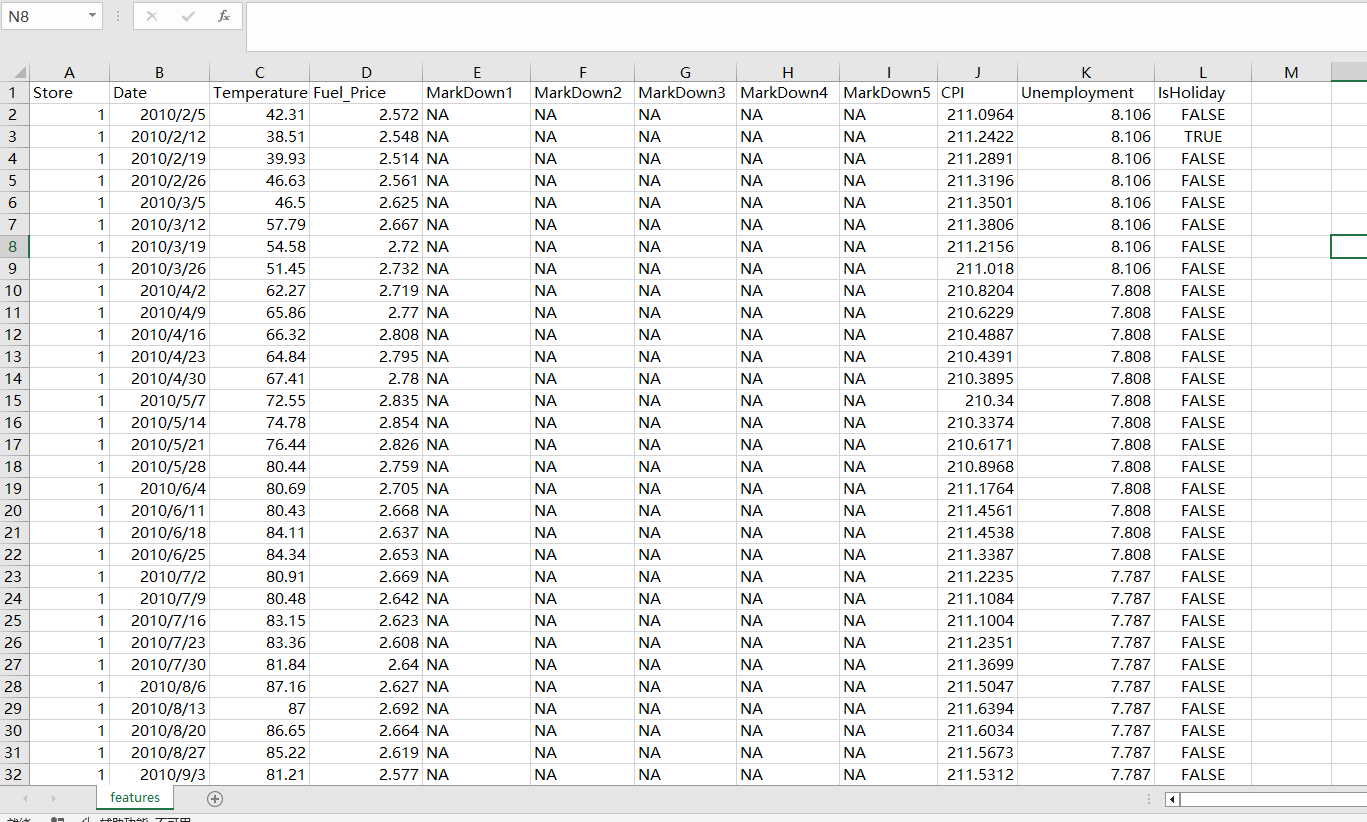This screenshot has height=822, width=1367.
Task: Click the IsHoliday header cell
Action: [x=1203, y=92]
